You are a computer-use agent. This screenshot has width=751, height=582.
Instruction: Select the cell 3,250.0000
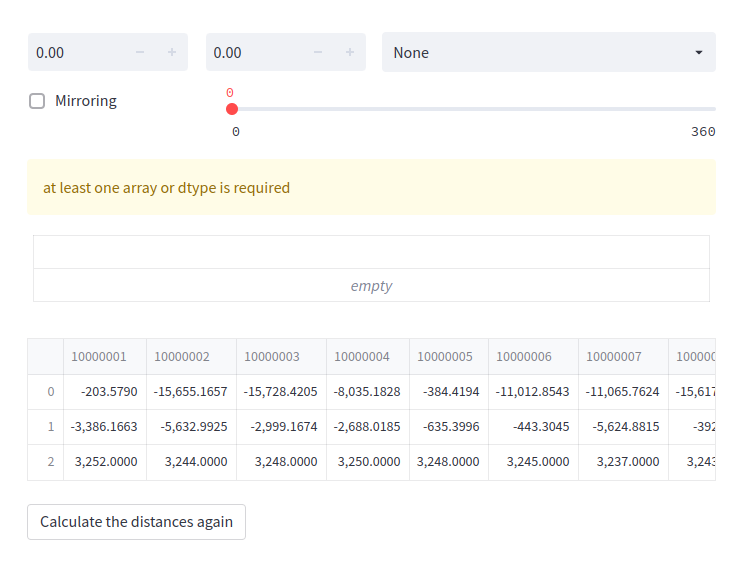368,462
